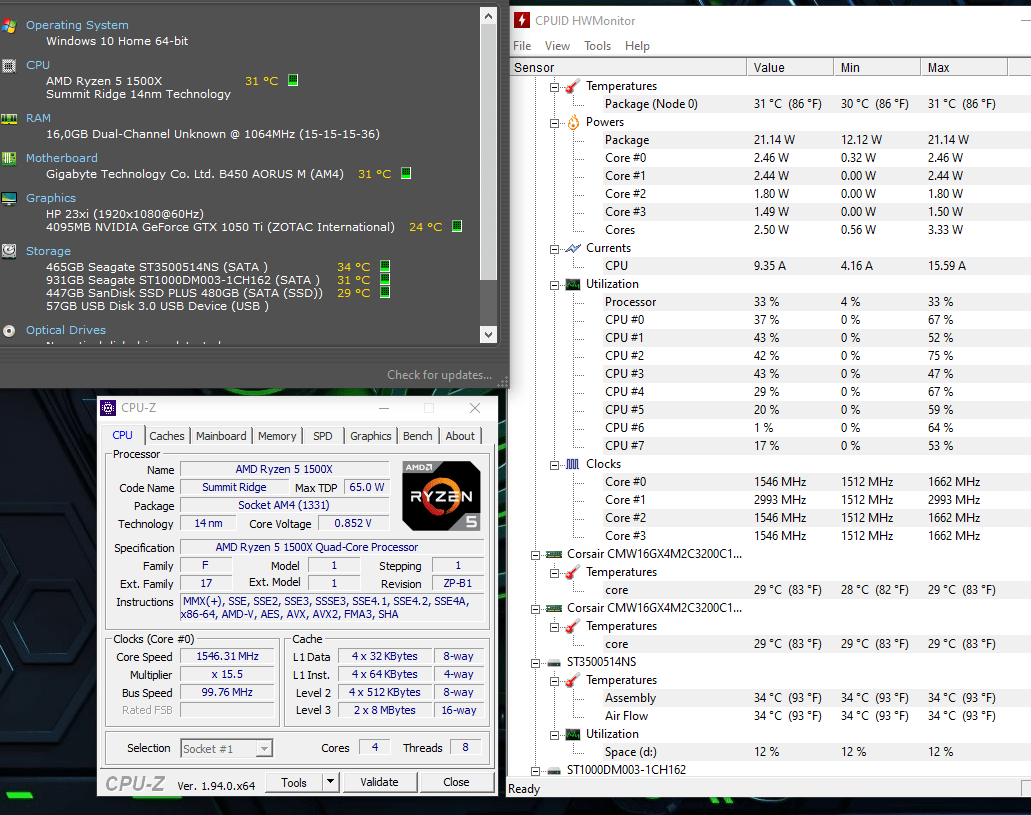Collapse the Clocks node in HWMonitor

[554, 464]
